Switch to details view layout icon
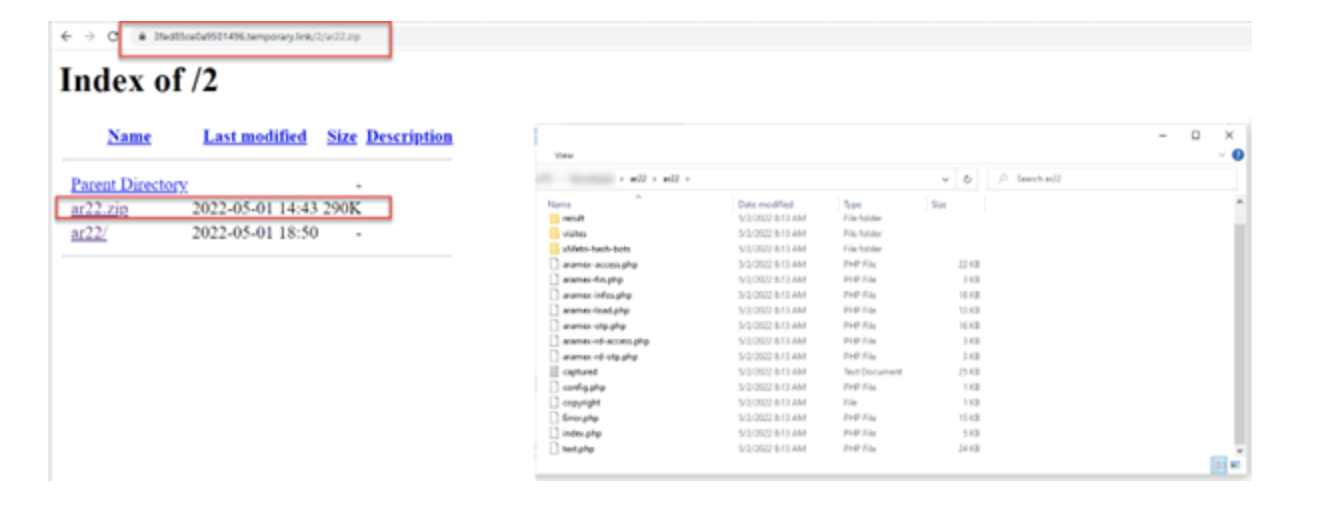 pyautogui.click(x=1218, y=464)
